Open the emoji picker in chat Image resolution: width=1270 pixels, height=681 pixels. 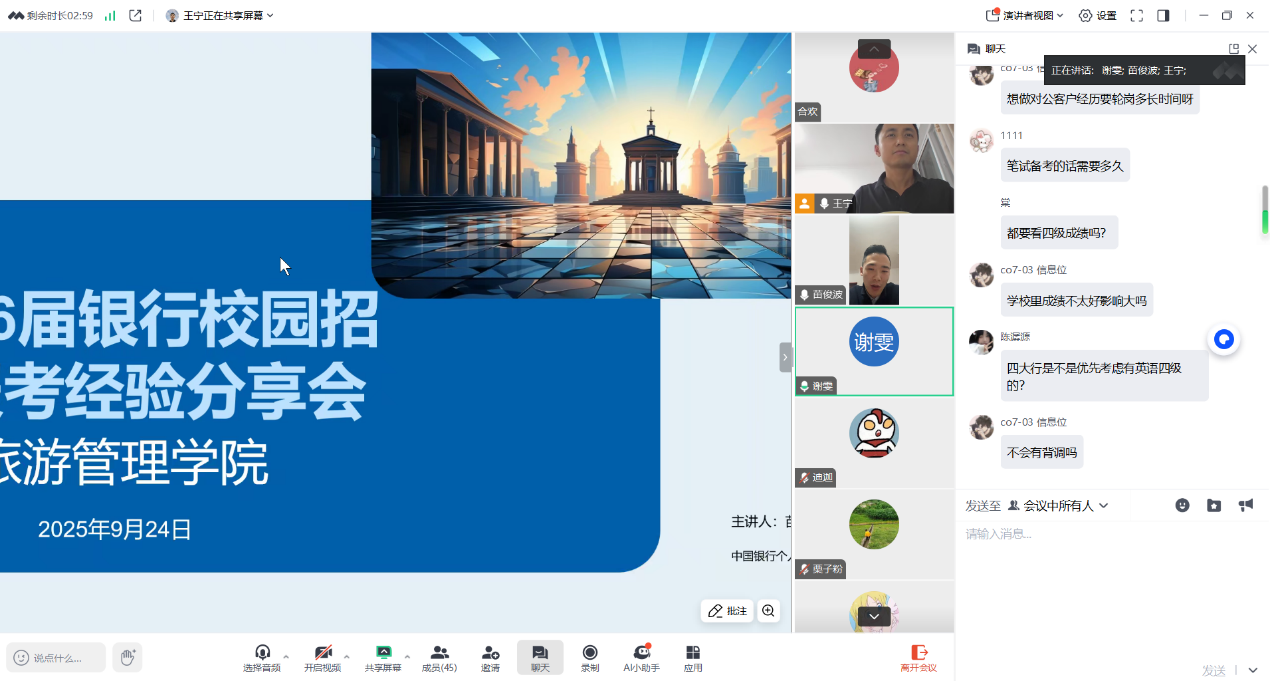[1182, 505]
